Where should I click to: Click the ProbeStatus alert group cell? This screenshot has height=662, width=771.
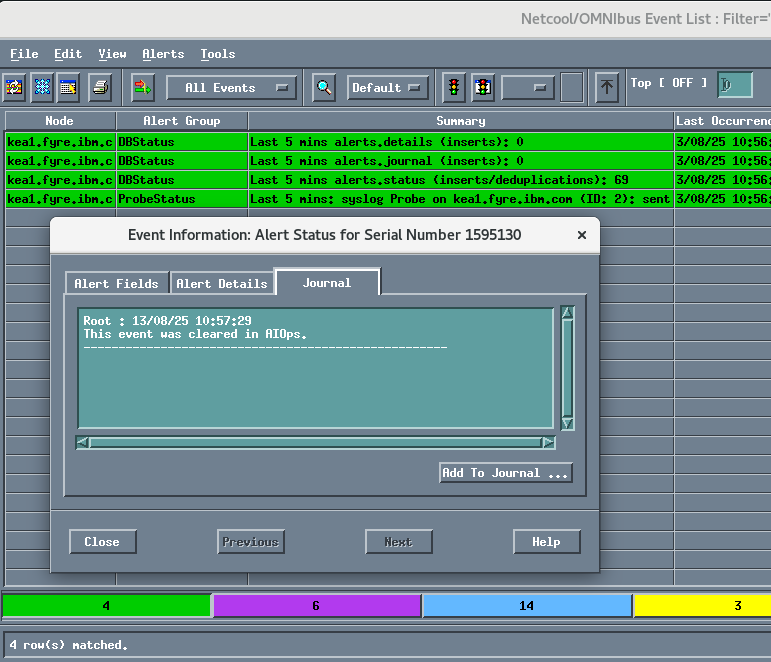pyautogui.click(x=182, y=199)
